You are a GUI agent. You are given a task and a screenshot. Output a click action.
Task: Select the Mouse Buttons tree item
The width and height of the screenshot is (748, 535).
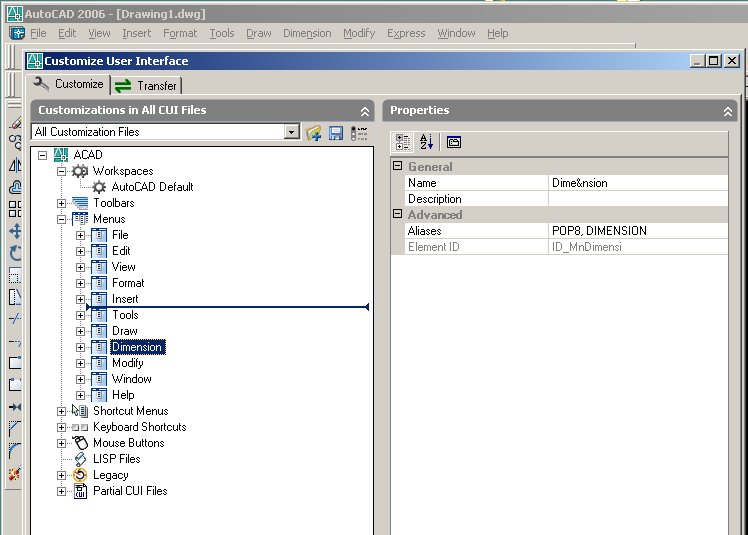coord(128,443)
